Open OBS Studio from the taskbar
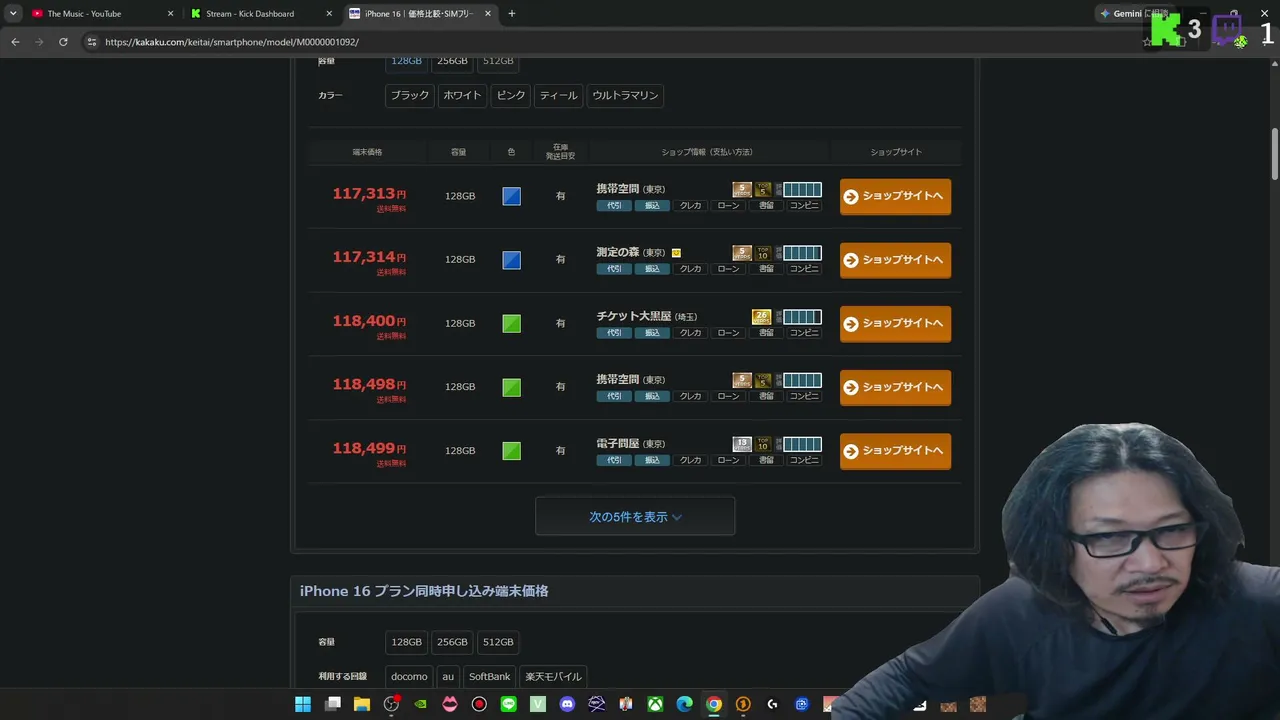 coord(391,704)
